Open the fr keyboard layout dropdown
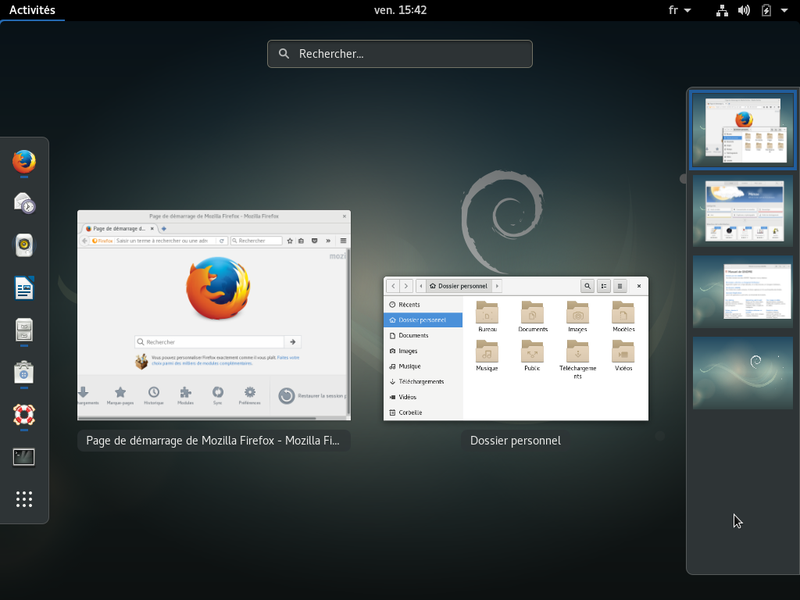800x600 pixels. [x=679, y=10]
